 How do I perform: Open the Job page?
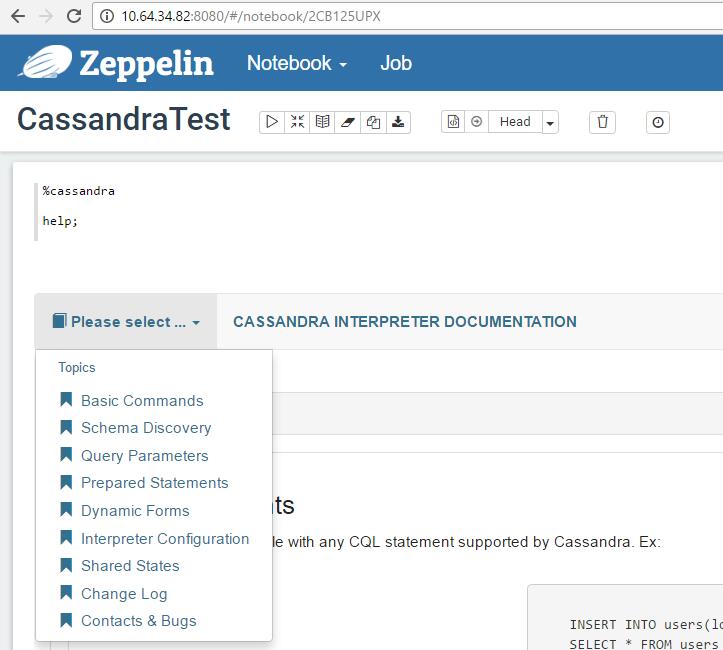396,63
